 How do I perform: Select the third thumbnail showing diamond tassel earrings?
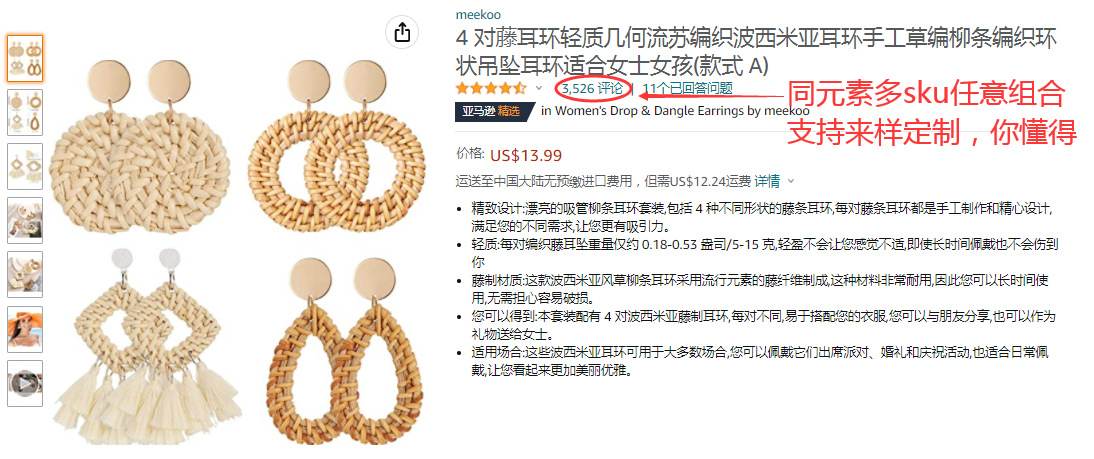click(x=25, y=166)
